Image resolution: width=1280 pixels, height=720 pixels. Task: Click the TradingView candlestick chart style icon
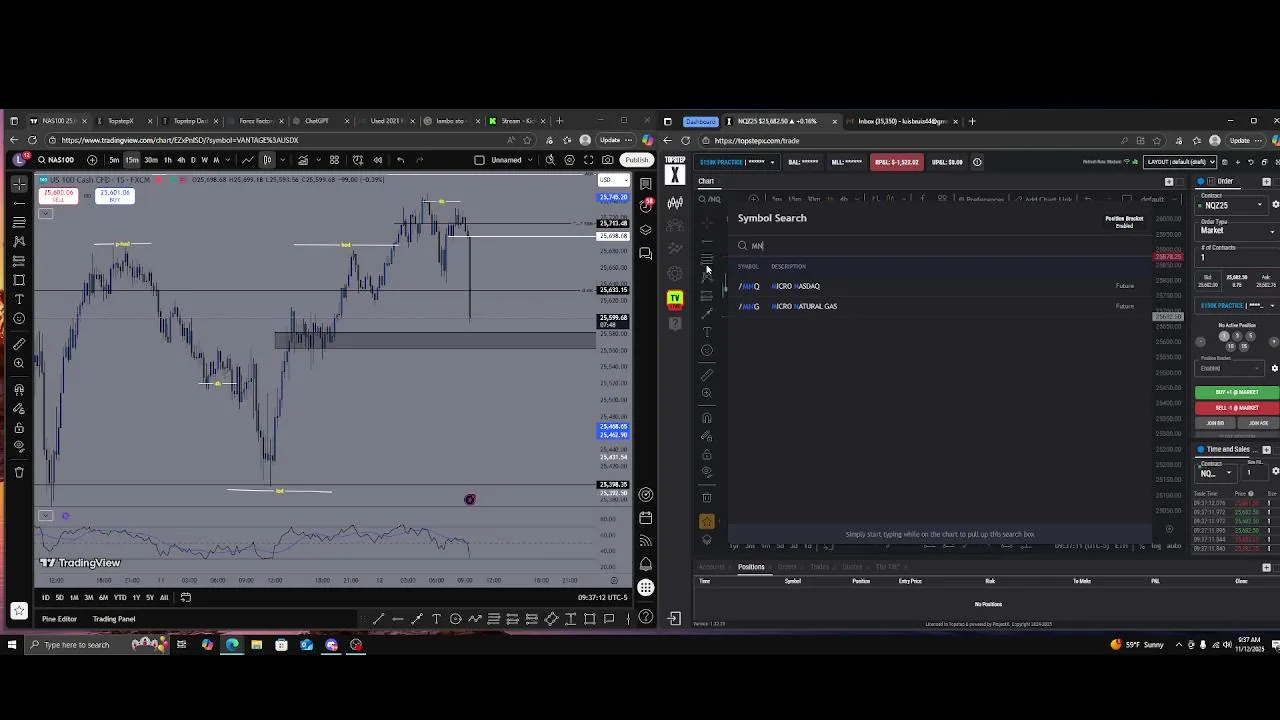click(267, 160)
